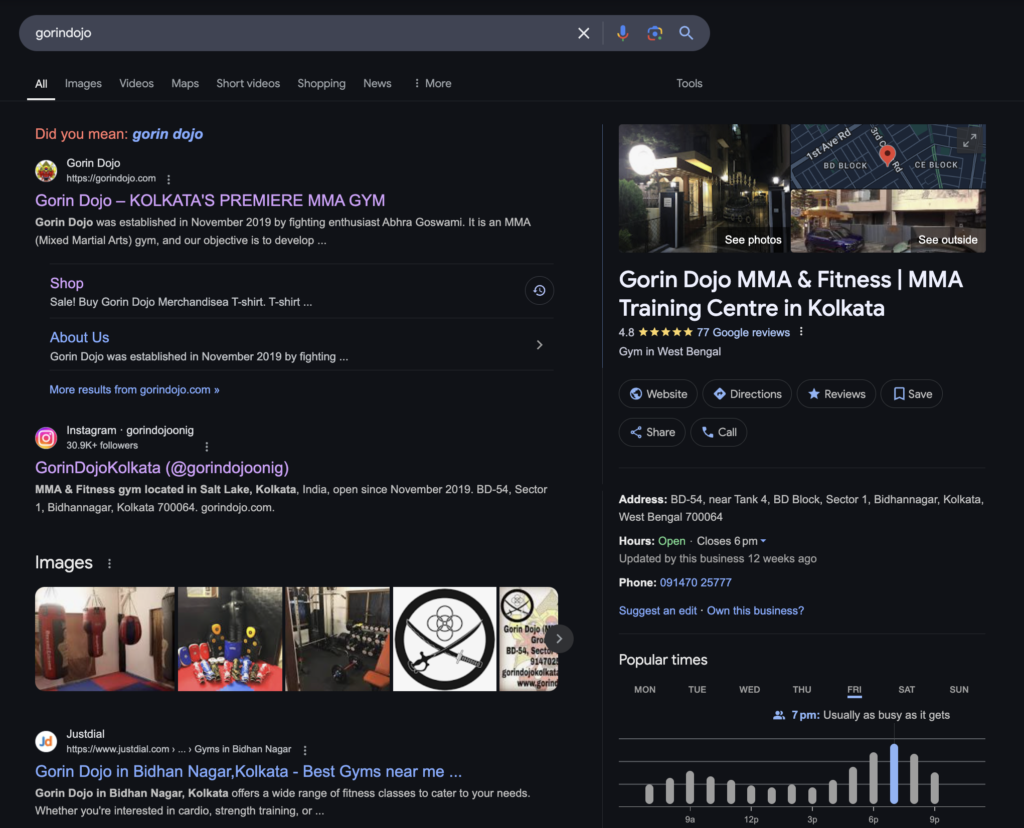The width and height of the screenshot is (1024, 828).
Task: Click phone number 091470 25777
Action: [x=696, y=582]
